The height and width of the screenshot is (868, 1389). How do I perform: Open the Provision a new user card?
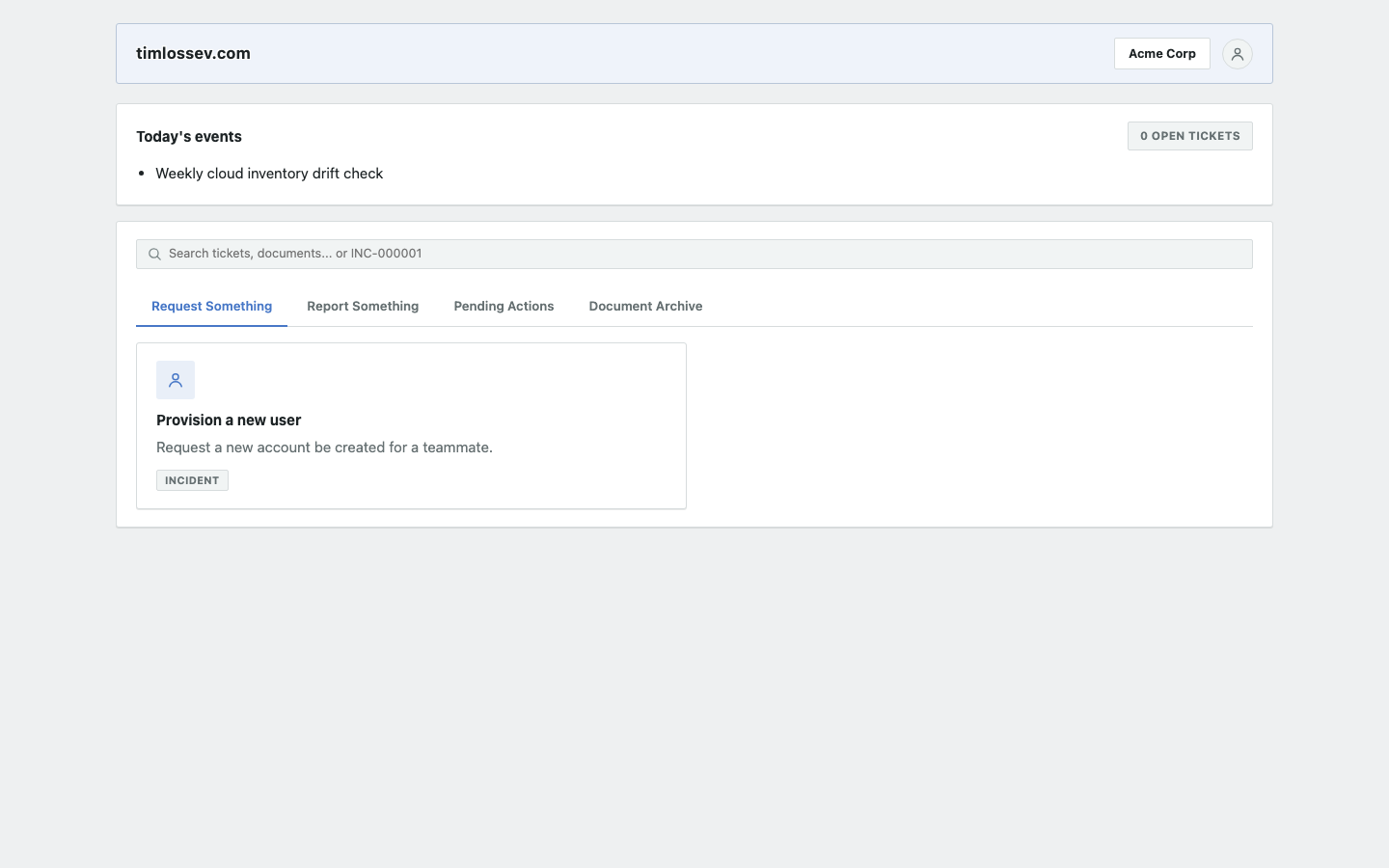pyautogui.click(x=411, y=425)
